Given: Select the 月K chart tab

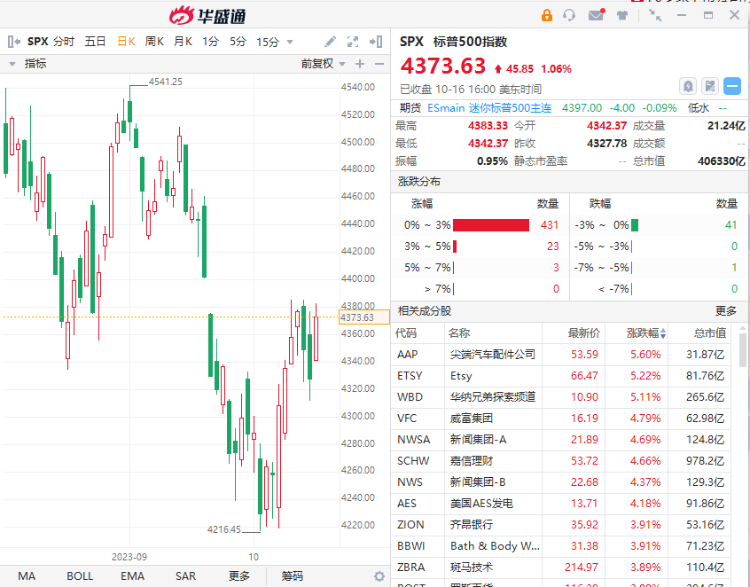Looking at the screenshot, I should [x=183, y=42].
